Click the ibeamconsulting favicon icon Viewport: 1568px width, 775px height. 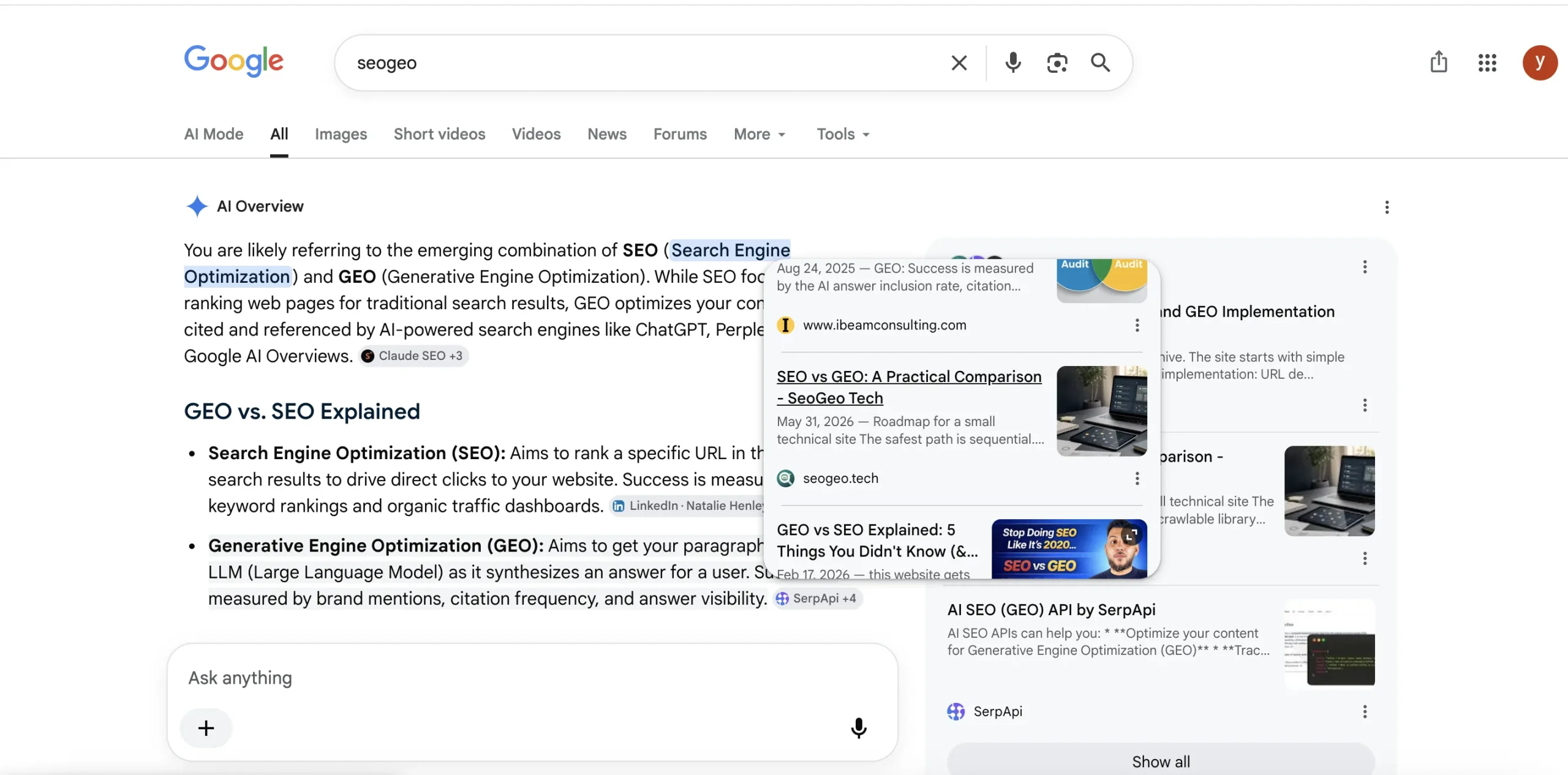pos(785,325)
